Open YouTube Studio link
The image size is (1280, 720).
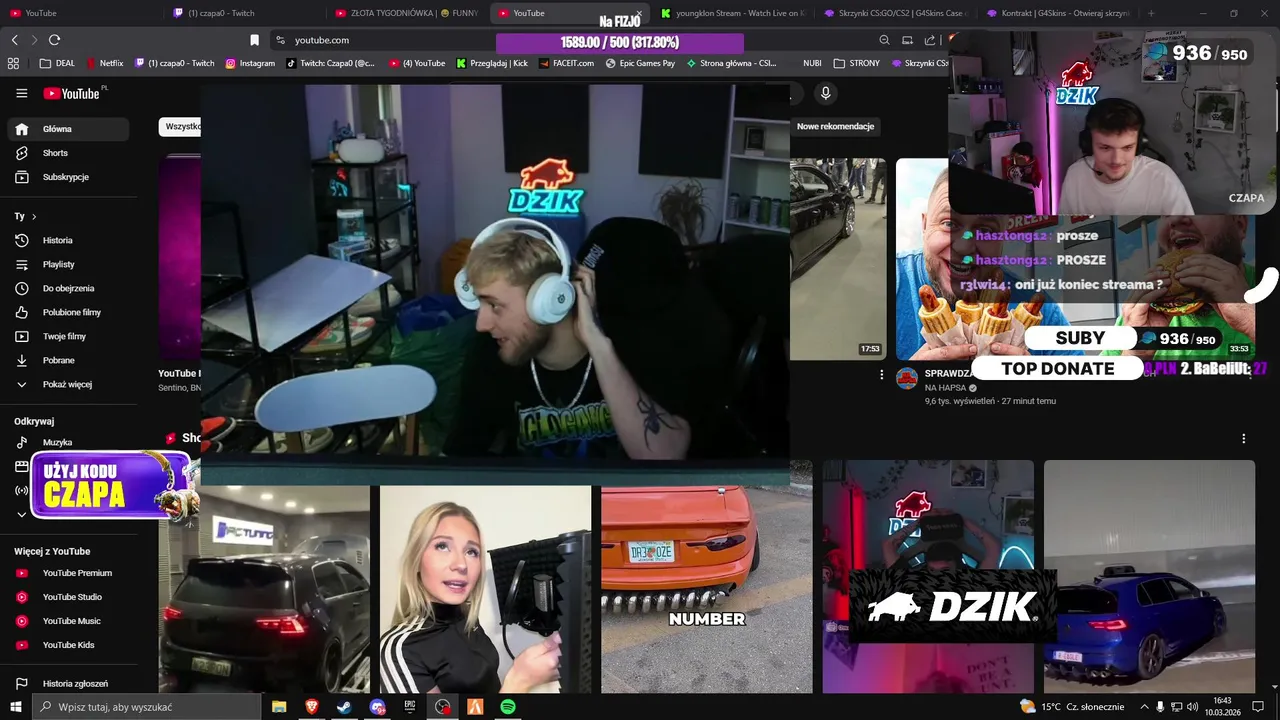tap(68, 597)
